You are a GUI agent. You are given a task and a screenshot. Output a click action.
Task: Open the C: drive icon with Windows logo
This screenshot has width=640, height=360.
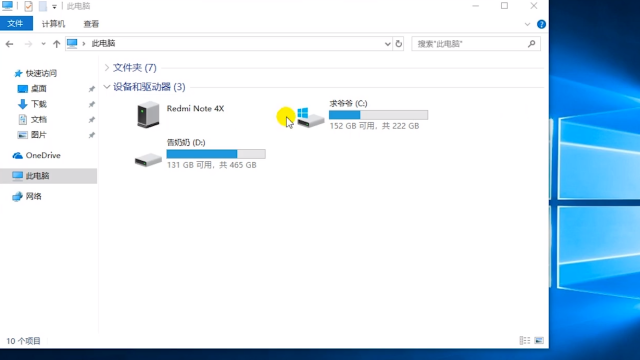point(311,118)
